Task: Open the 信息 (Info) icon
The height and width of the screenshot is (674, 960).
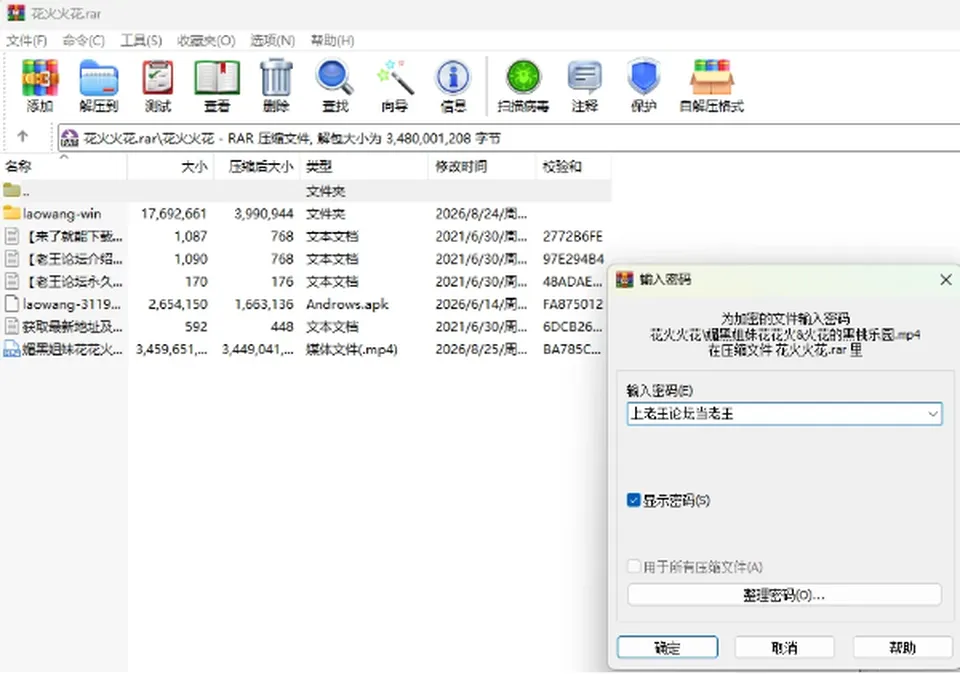Action: click(453, 85)
